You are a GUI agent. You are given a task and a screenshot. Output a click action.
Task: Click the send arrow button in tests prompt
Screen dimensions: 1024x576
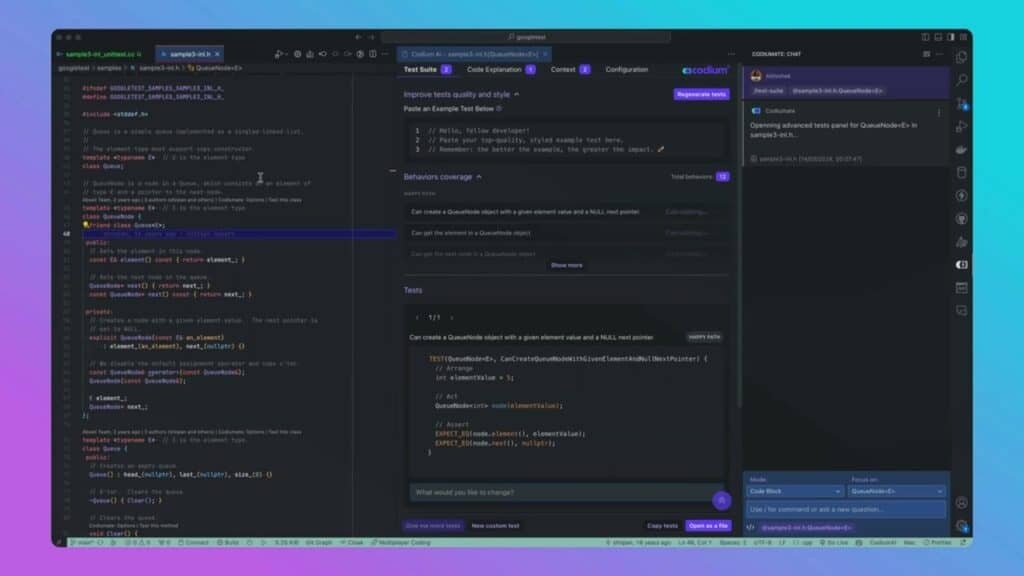click(x=721, y=500)
